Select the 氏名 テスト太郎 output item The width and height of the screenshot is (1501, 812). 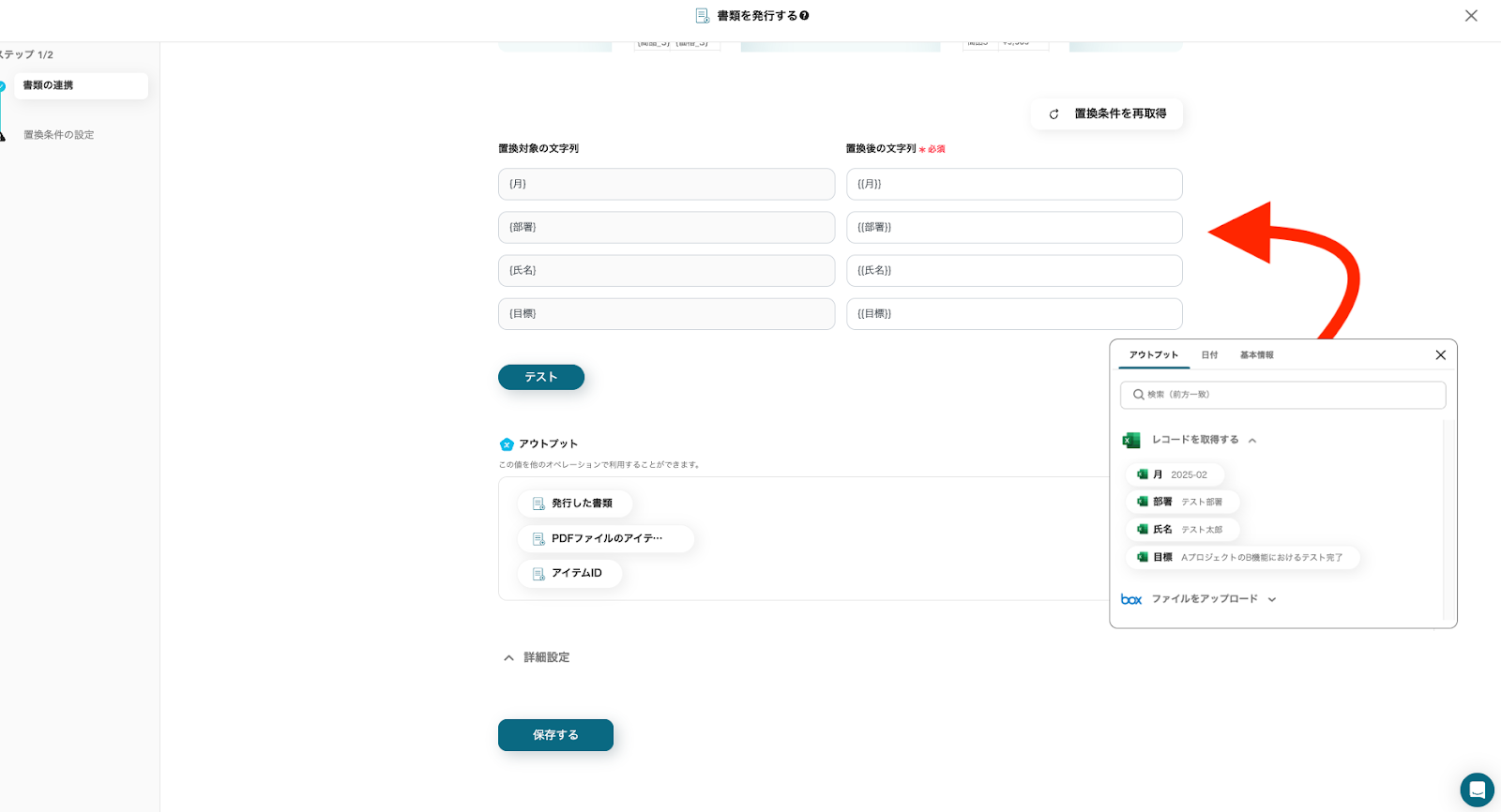[x=1182, y=530]
